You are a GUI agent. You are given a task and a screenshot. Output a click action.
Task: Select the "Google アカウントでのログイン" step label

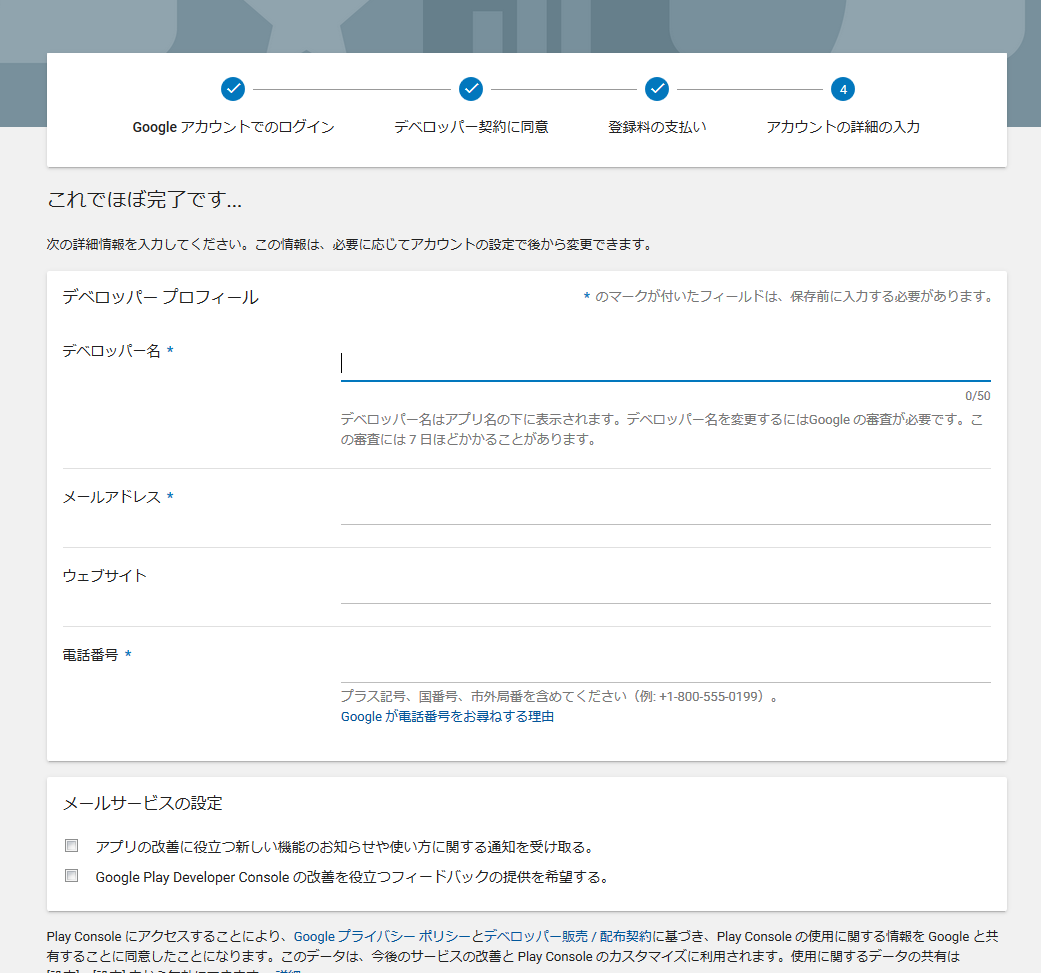click(x=233, y=127)
